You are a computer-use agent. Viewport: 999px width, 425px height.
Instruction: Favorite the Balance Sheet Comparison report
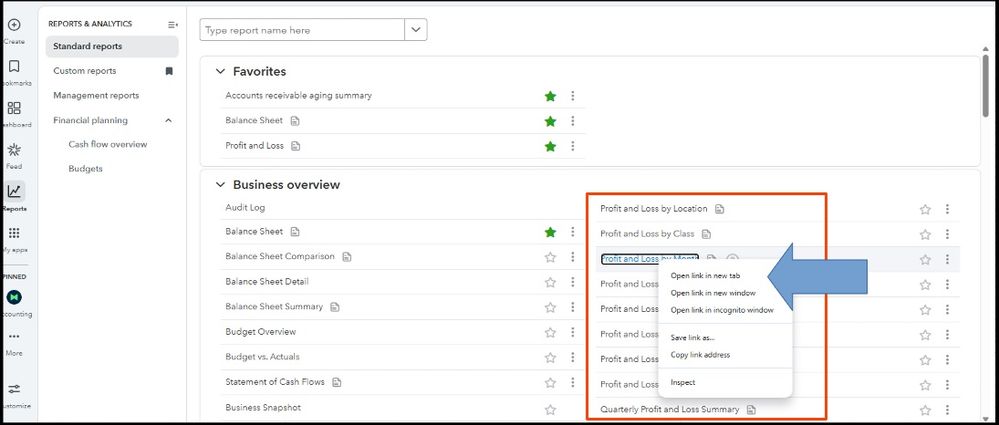pos(550,257)
